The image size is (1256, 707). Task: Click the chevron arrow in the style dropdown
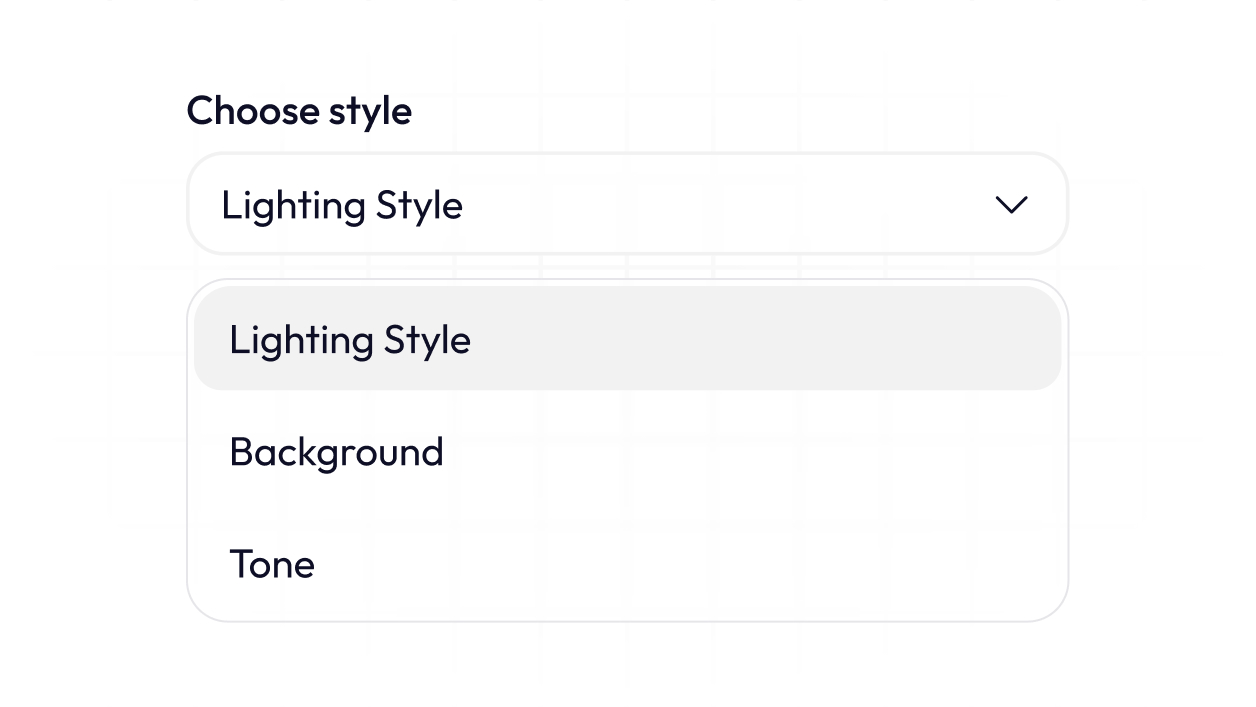1011,205
